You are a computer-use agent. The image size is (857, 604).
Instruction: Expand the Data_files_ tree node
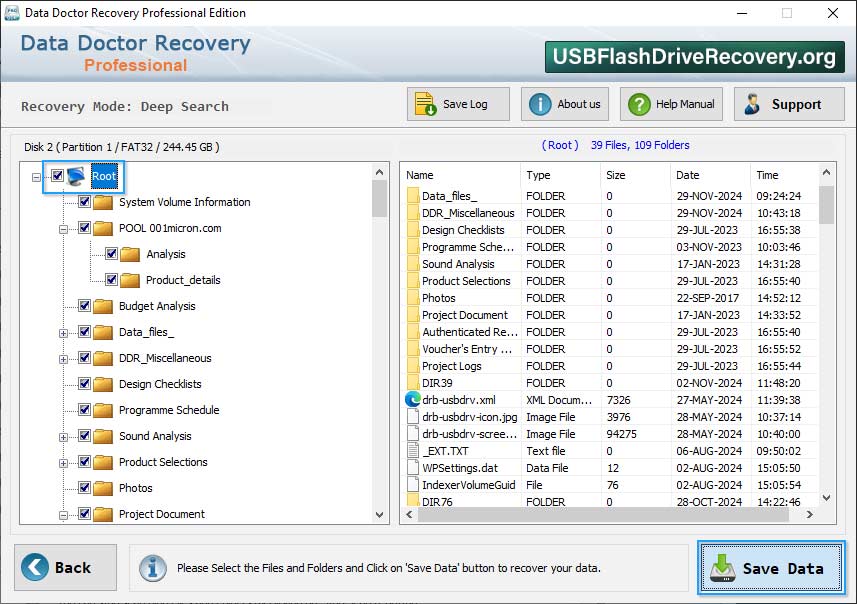[63, 333]
